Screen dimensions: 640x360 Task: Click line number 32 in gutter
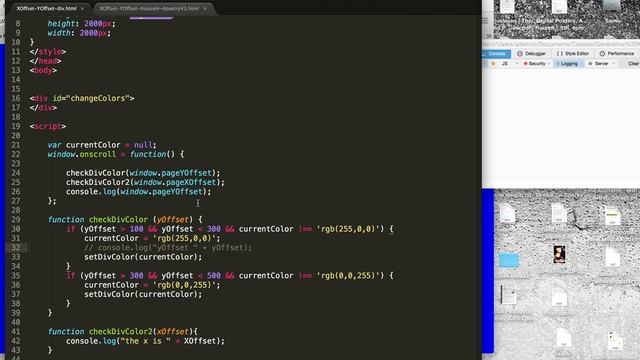16,248
